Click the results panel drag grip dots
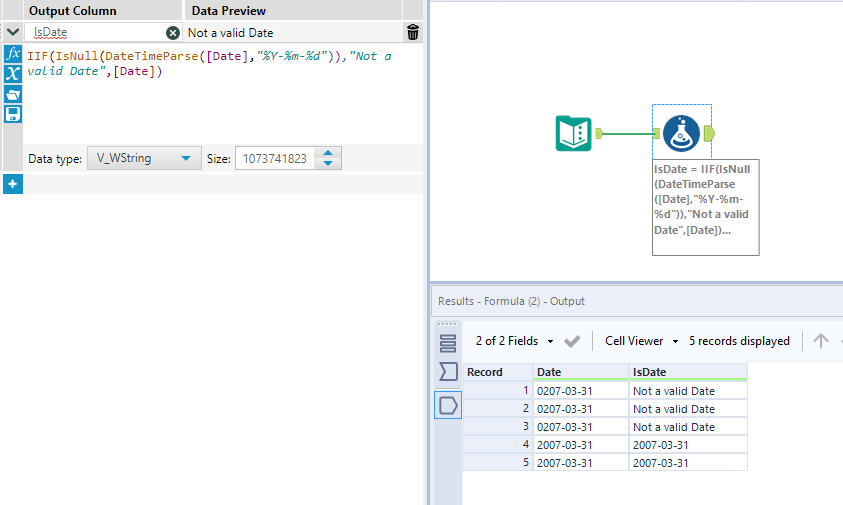843x505 pixels. [x=447, y=324]
